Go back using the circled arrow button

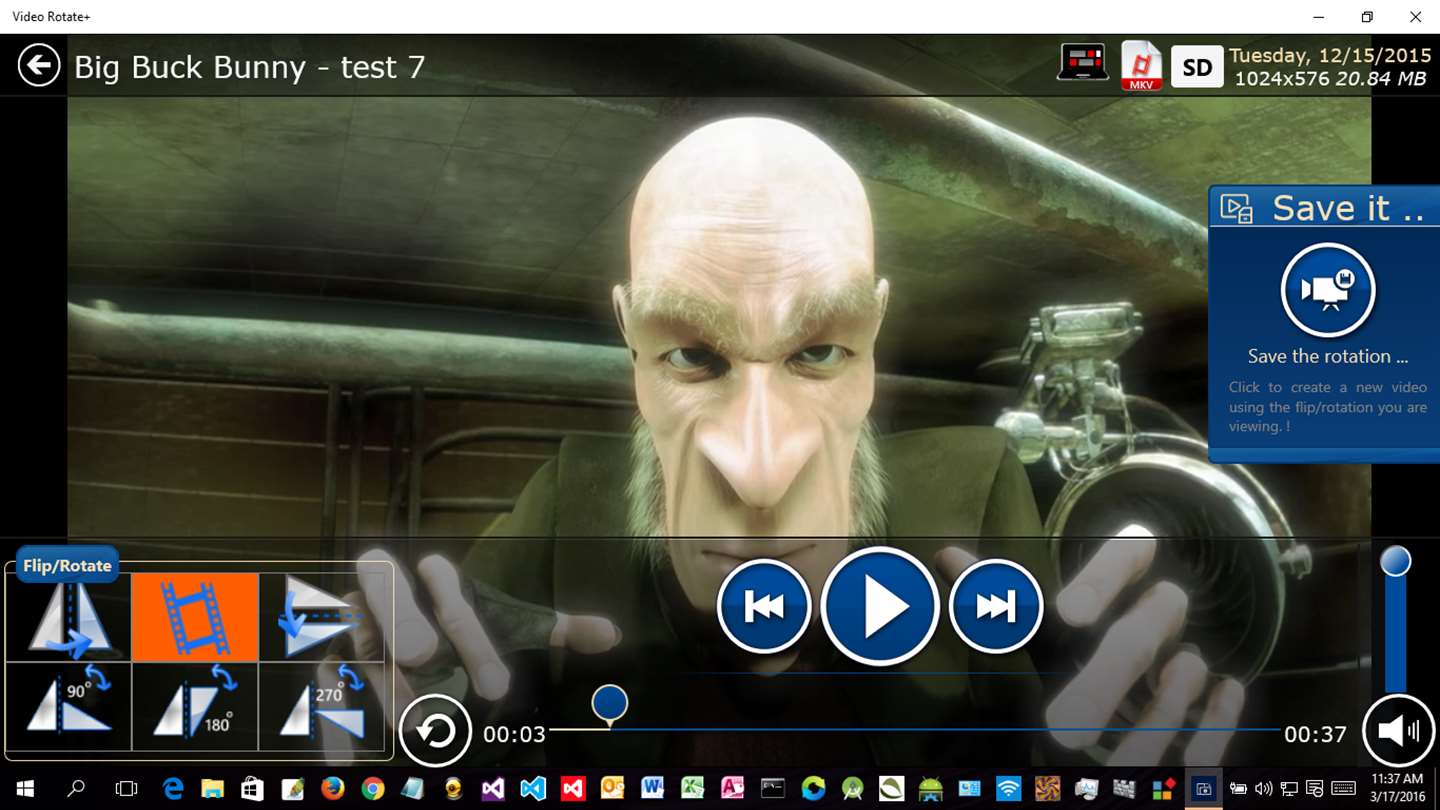[x=39, y=66]
